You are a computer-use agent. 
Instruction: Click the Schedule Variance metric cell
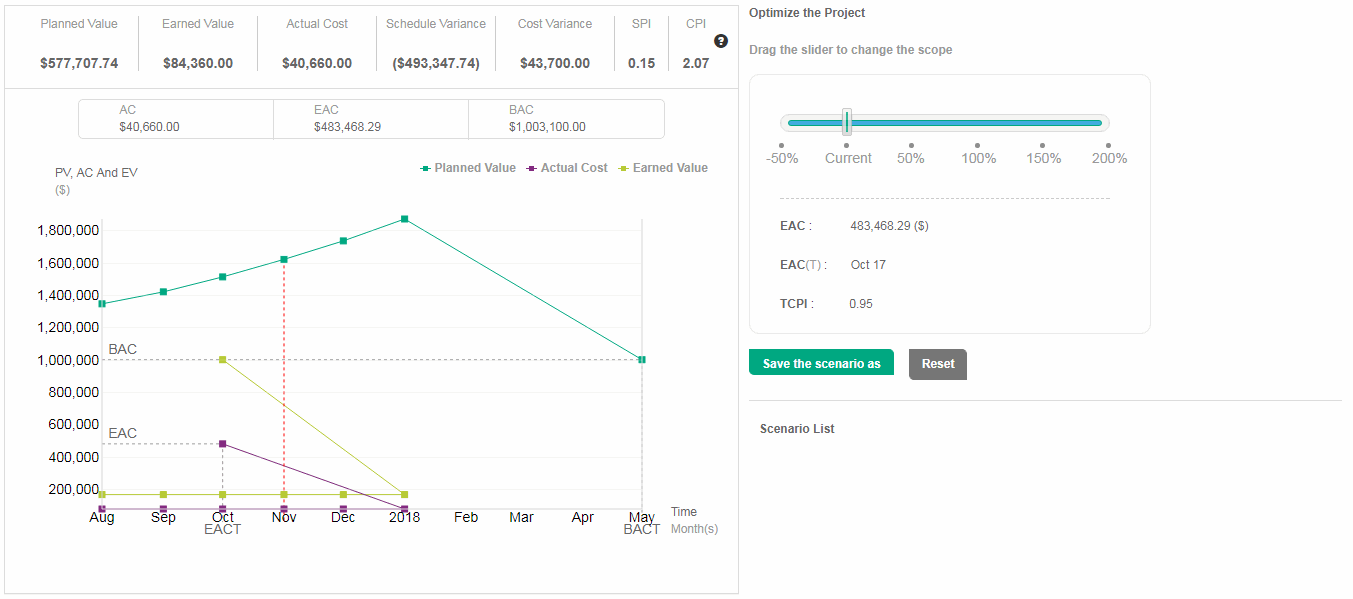coord(436,44)
